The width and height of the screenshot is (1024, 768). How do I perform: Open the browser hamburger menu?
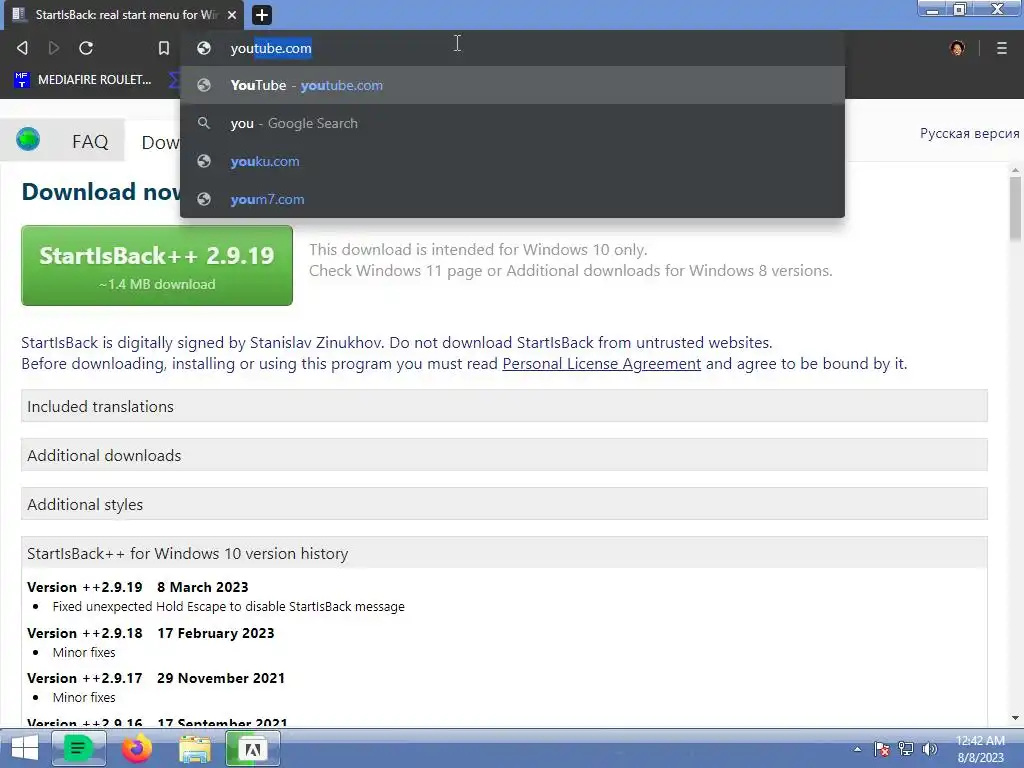[x=1002, y=48]
